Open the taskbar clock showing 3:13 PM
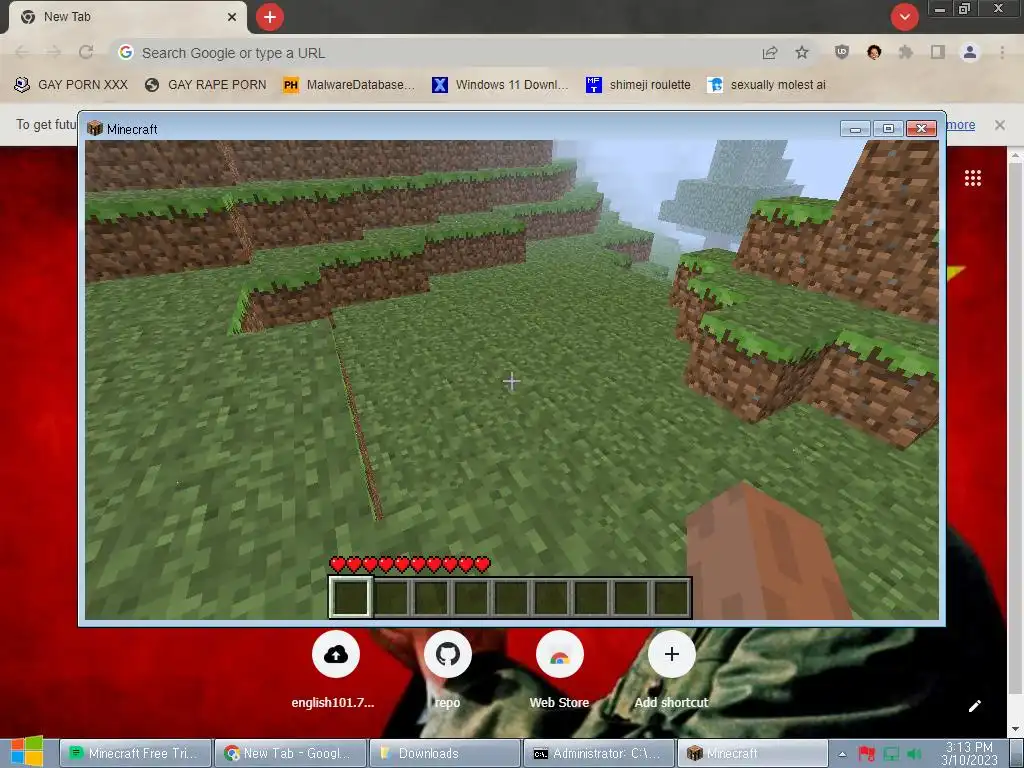Viewport: 1024px width, 768px height. coord(970,754)
